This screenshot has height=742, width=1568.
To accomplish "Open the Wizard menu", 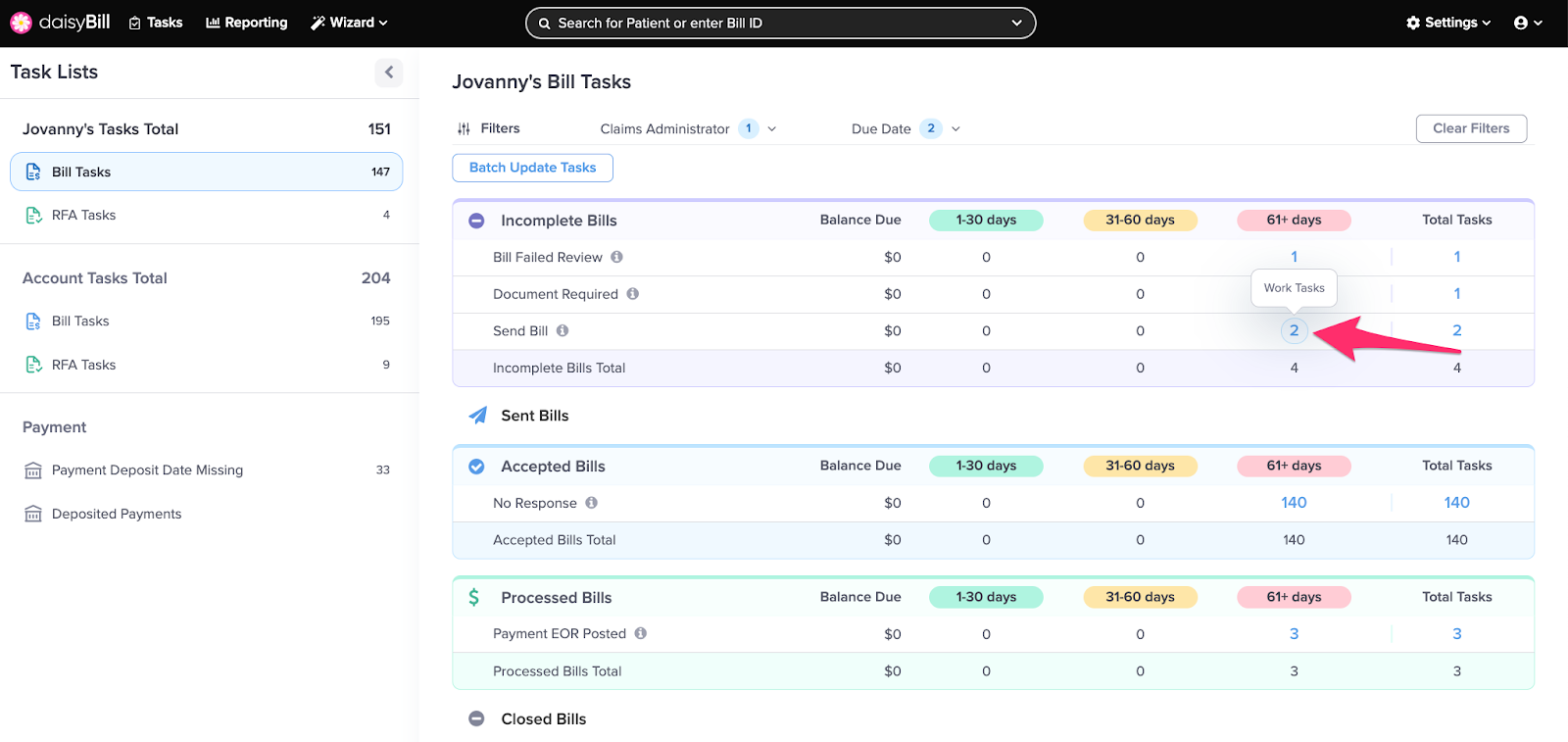I will click(x=349, y=23).
